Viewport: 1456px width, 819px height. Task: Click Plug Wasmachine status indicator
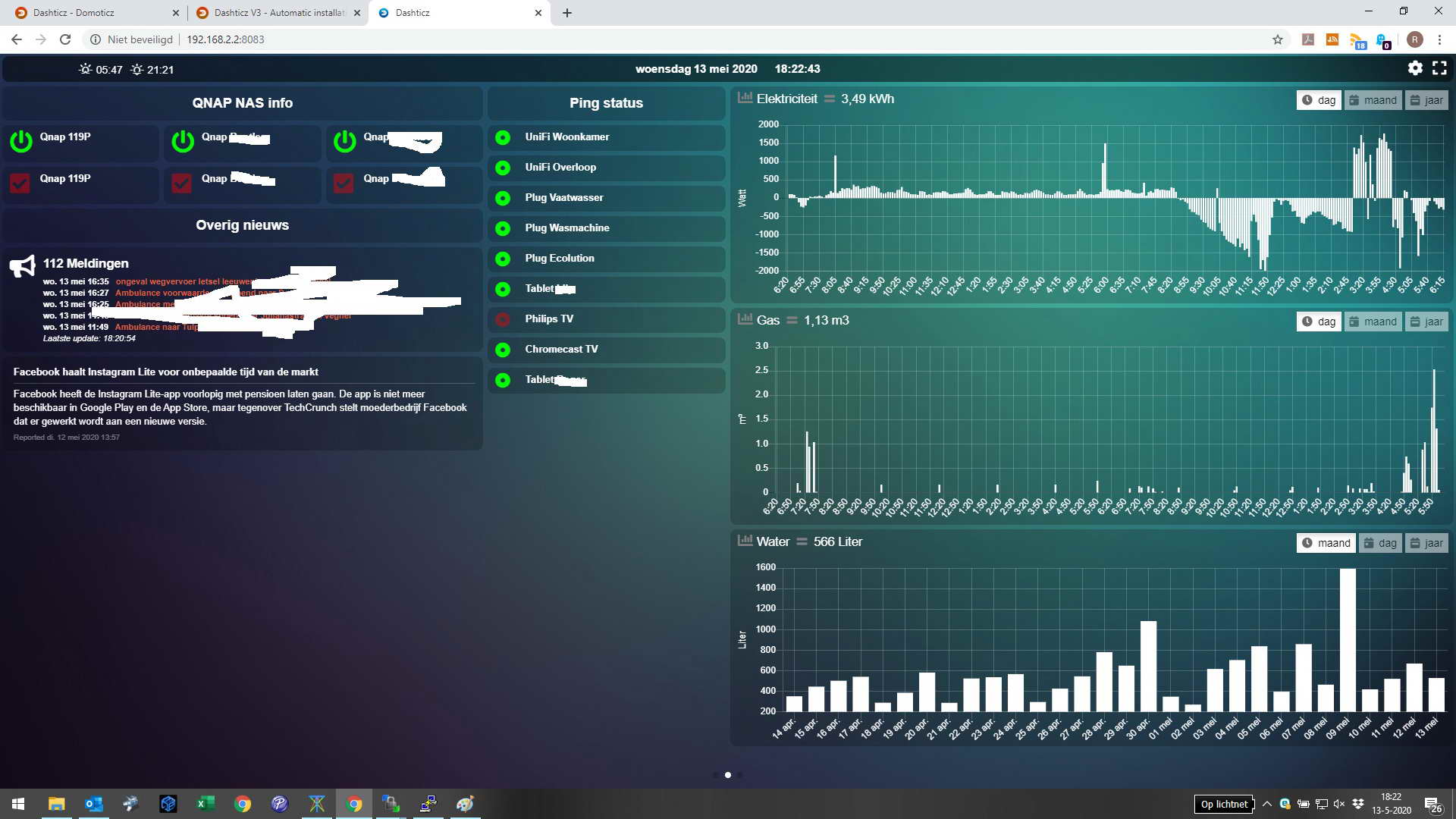pyautogui.click(x=503, y=228)
